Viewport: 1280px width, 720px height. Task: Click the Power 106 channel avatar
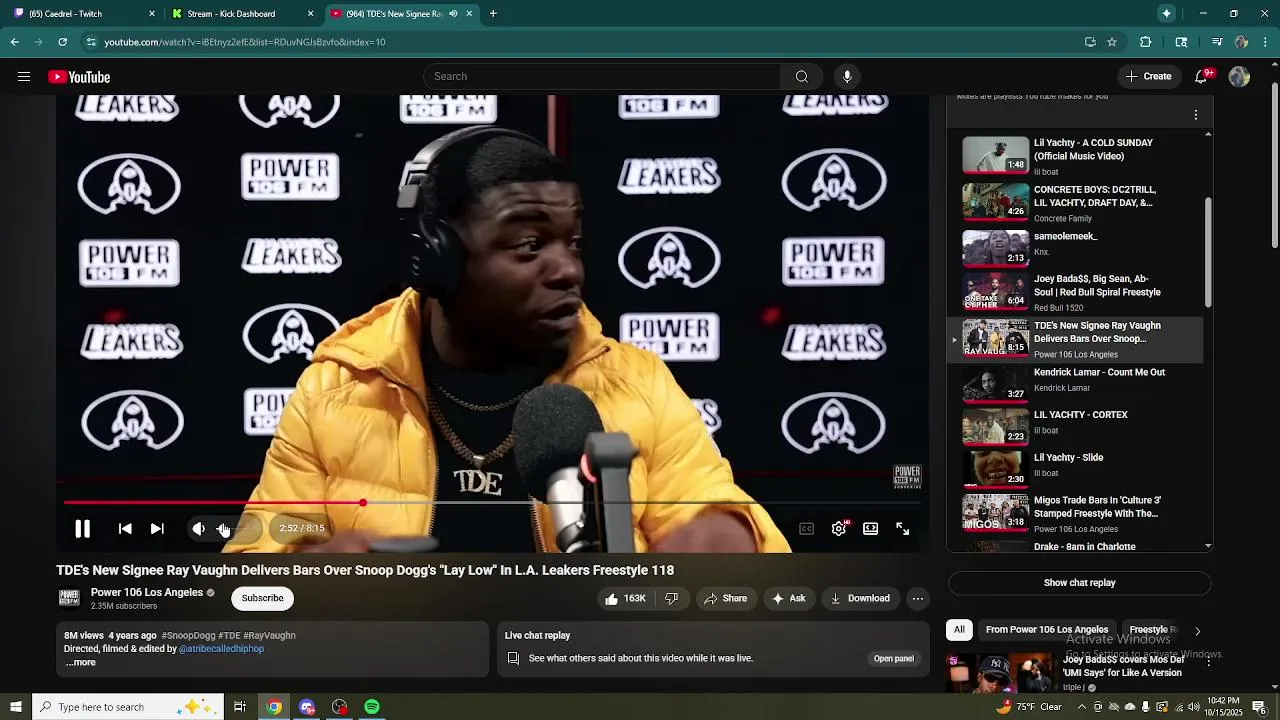(x=69, y=598)
